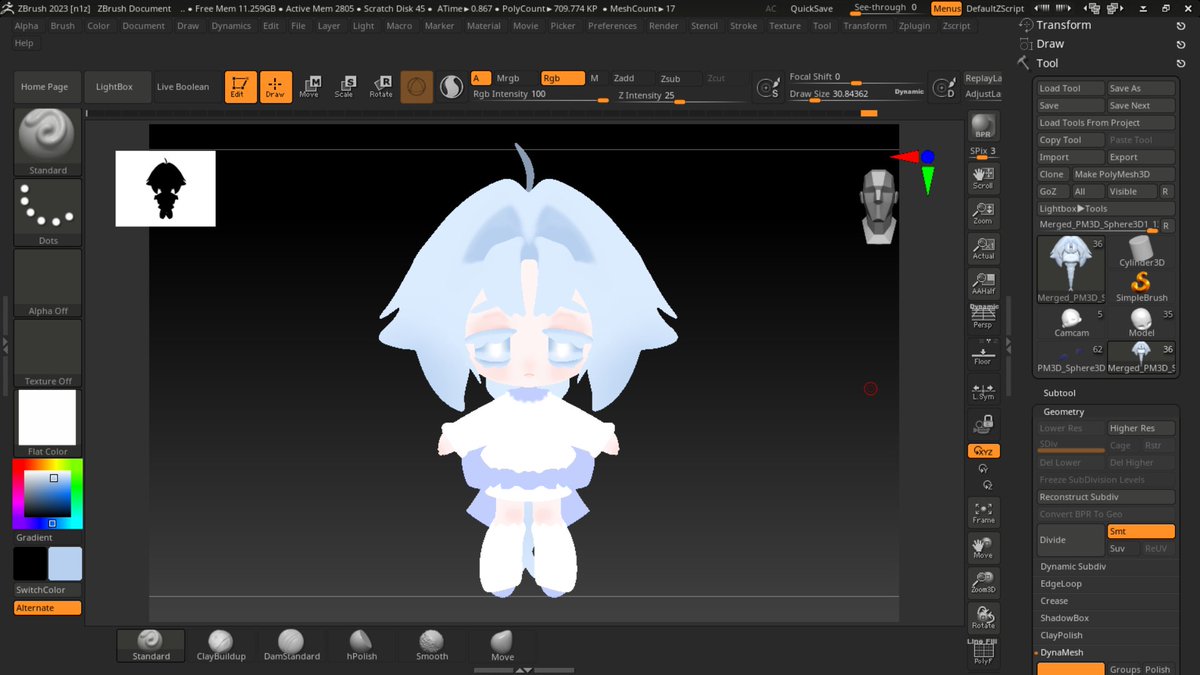Expand the Subtool section
Image resolution: width=1200 pixels, height=675 pixels.
(1059, 393)
